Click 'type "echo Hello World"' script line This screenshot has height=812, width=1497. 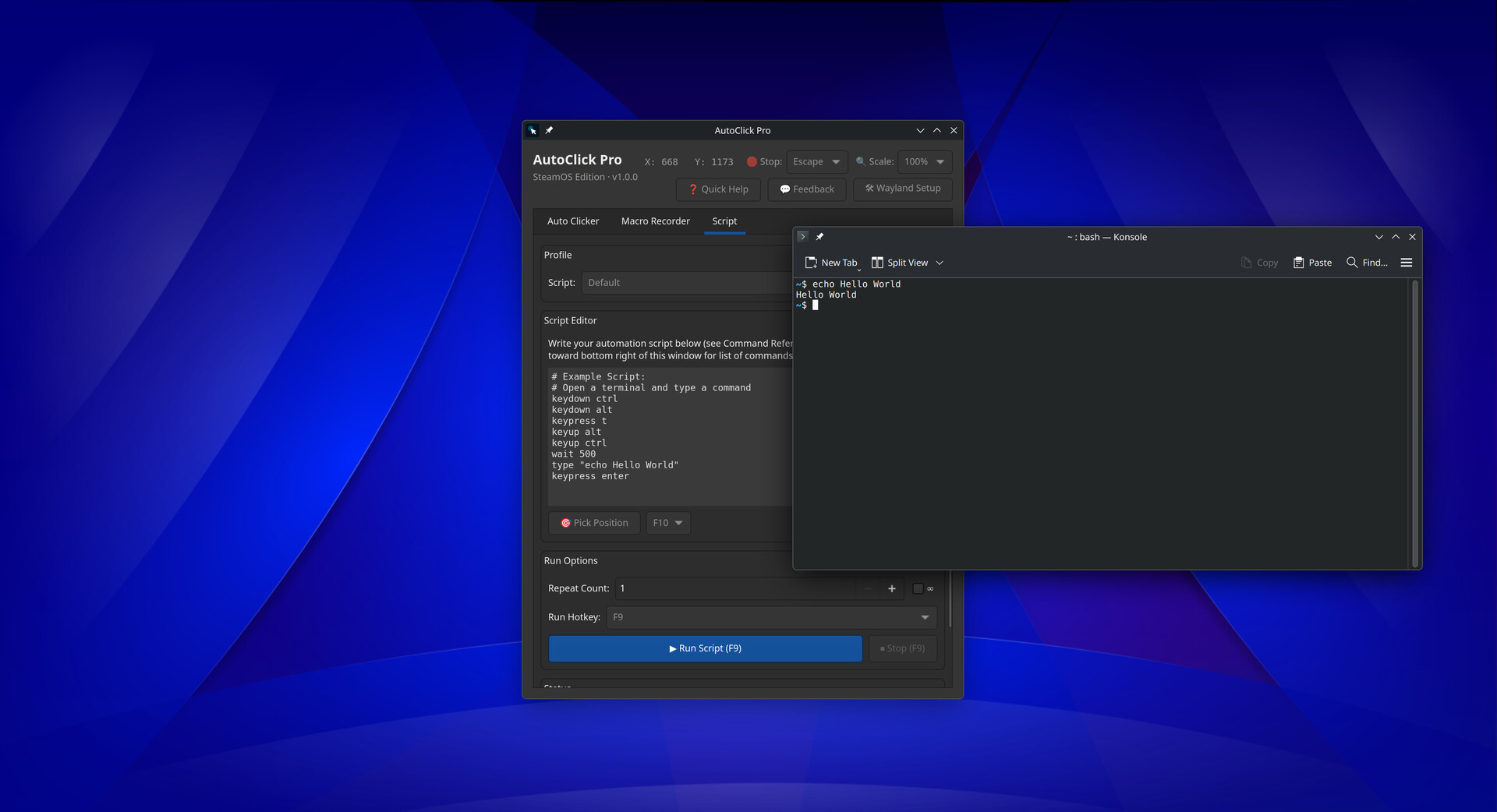pos(615,465)
